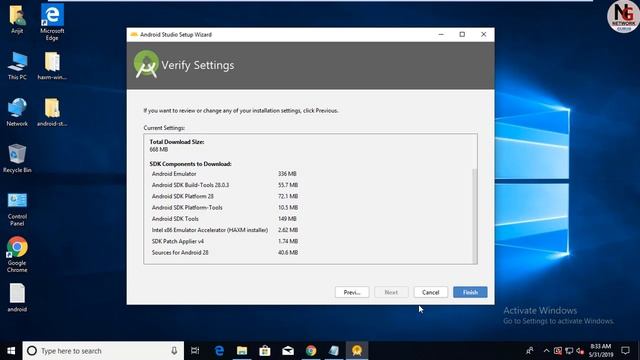640x360 pixels.
Task: Select the Network desktop icon
Action: click(x=17, y=112)
